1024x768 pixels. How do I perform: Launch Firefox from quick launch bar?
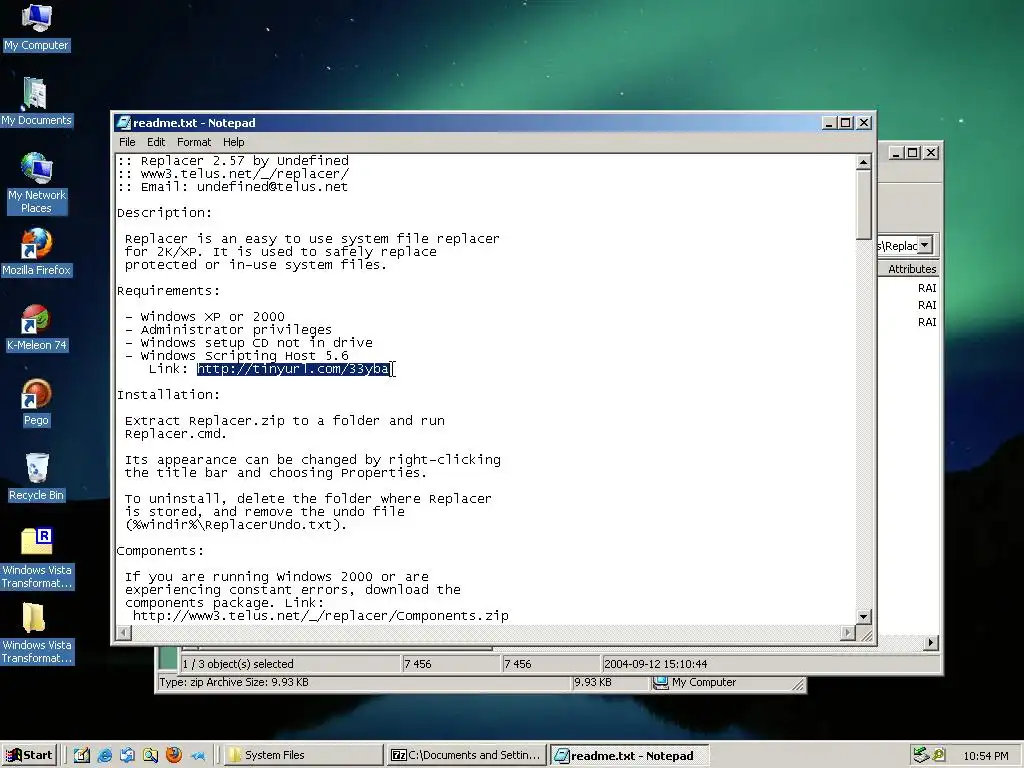pyautogui.click(x=174, y=756)
